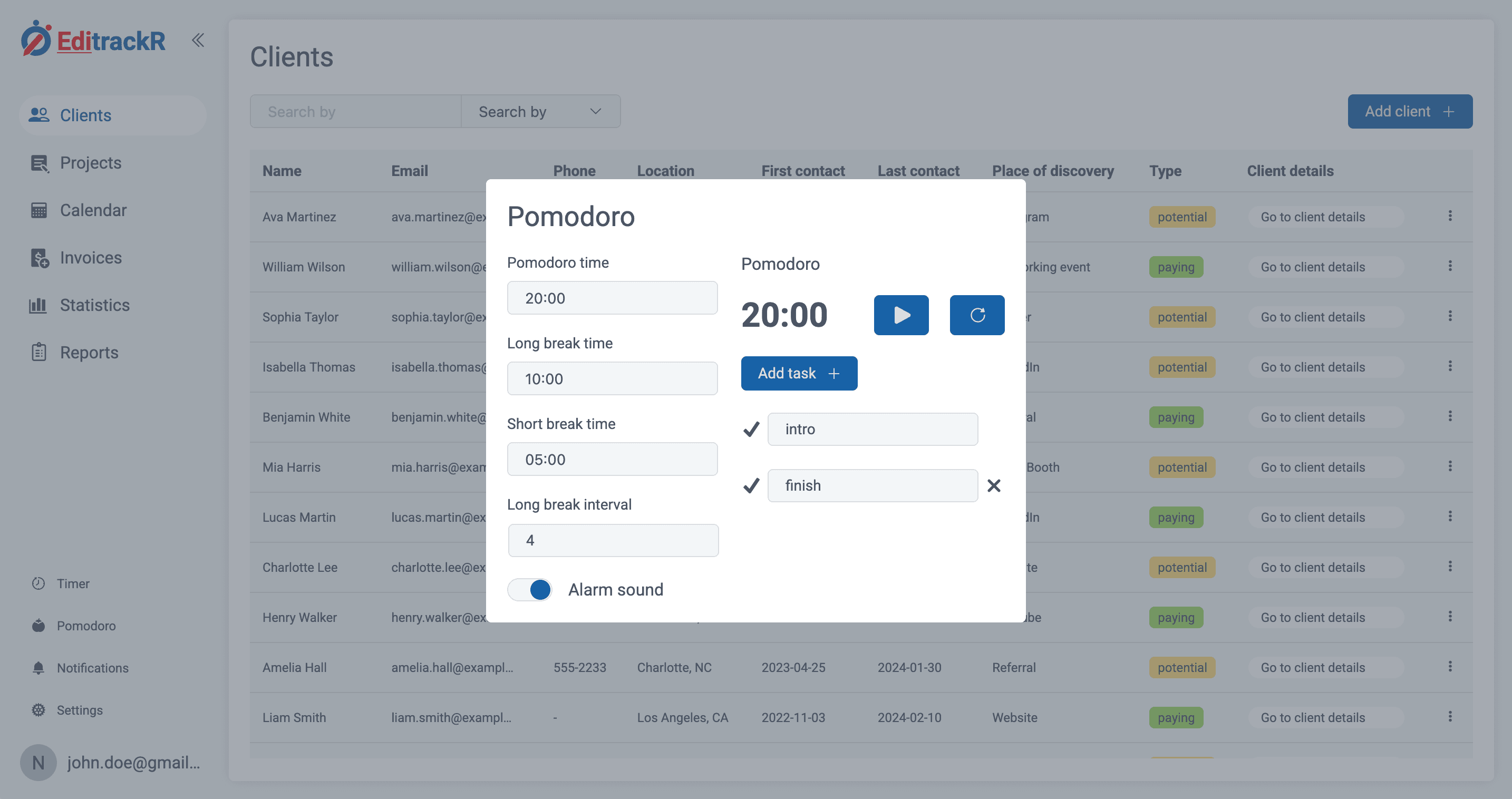Click the Pomodoro tomato icon in sidebar
This screenshot has width=1512, height=799.
(38, 626)
